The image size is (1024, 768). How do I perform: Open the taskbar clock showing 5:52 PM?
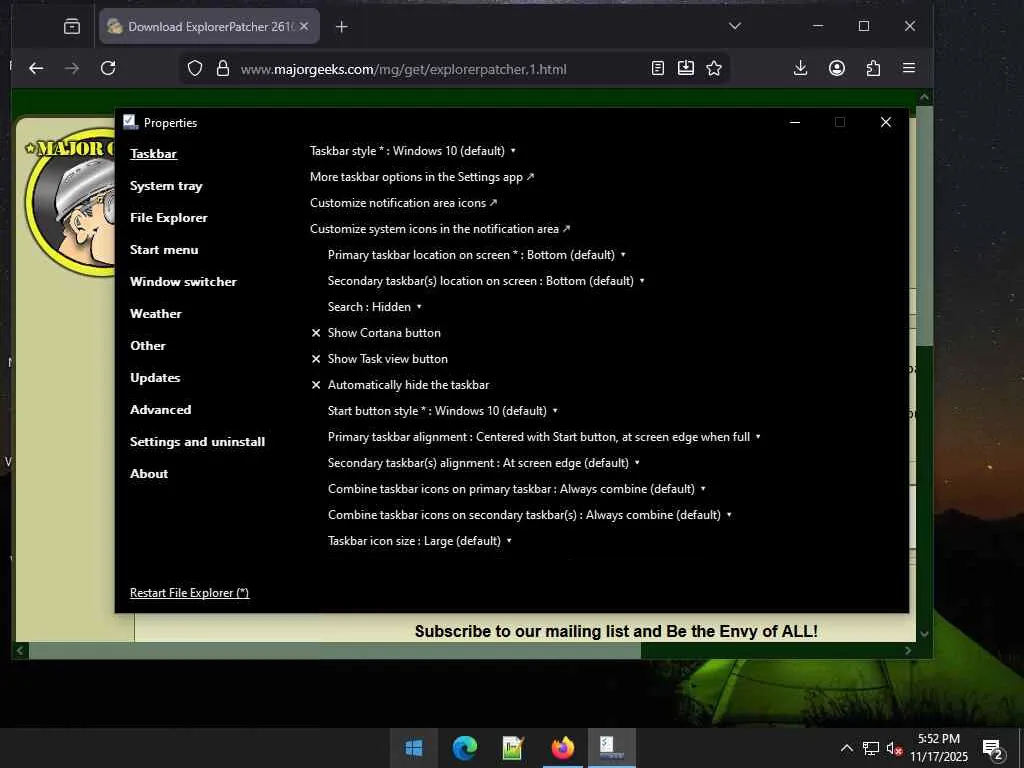[x=938, y=748]
